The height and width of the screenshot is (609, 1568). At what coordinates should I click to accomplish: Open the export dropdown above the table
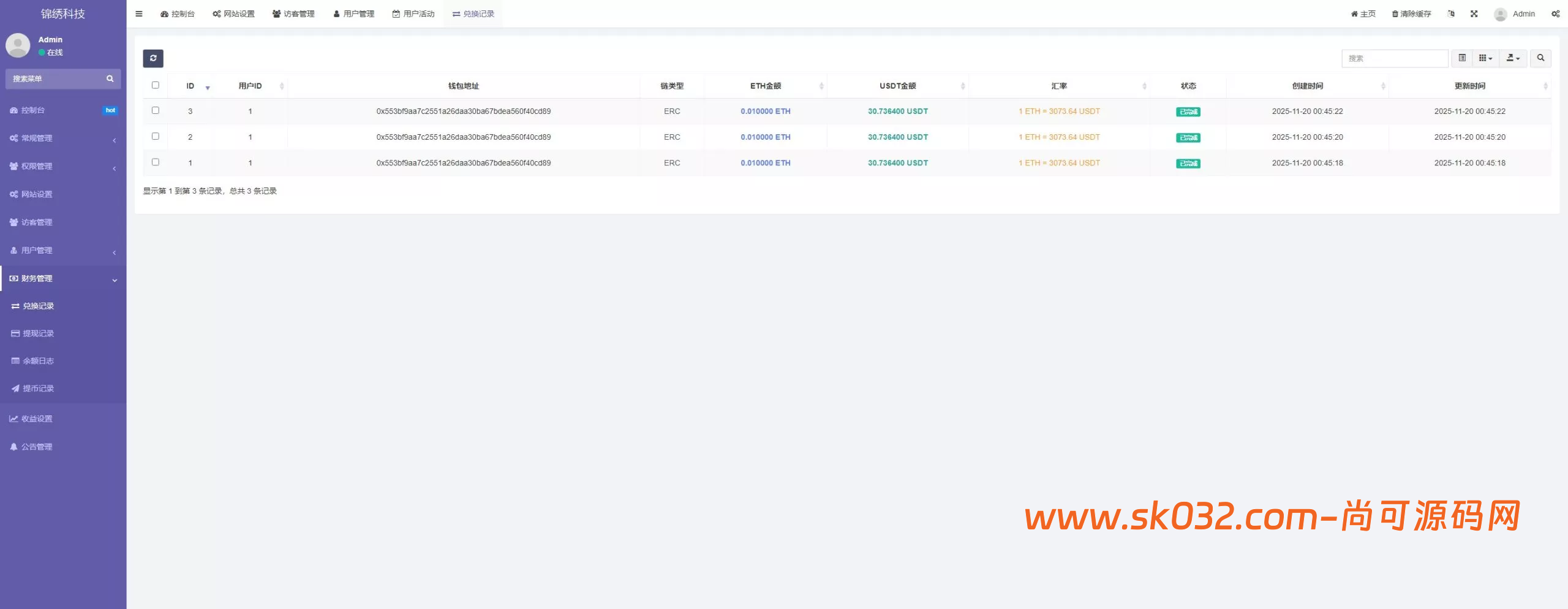[x=1512, y=58]
